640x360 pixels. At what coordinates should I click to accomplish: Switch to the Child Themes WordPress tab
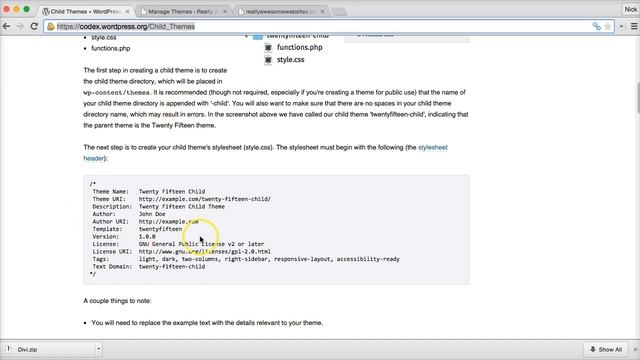coord(85,11)
